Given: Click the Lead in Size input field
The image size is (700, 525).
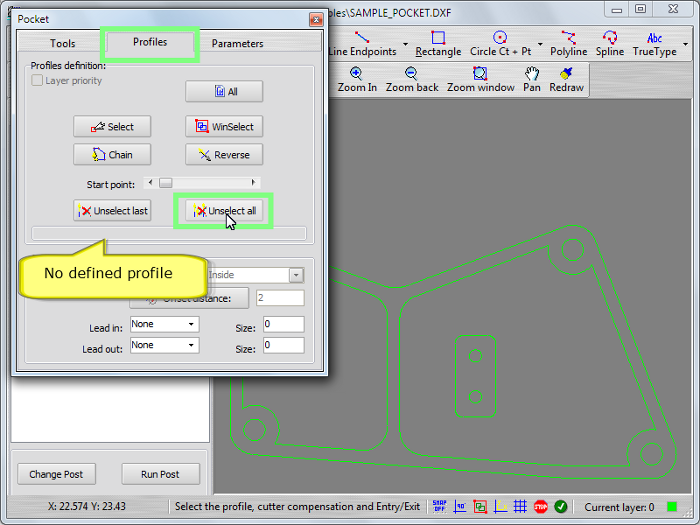Looking at the screenshot, I should coord(284,324).
